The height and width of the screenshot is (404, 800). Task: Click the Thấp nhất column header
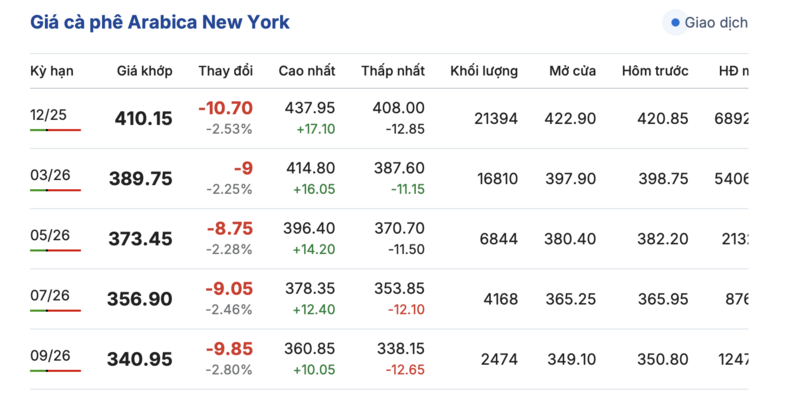[393, 71]
